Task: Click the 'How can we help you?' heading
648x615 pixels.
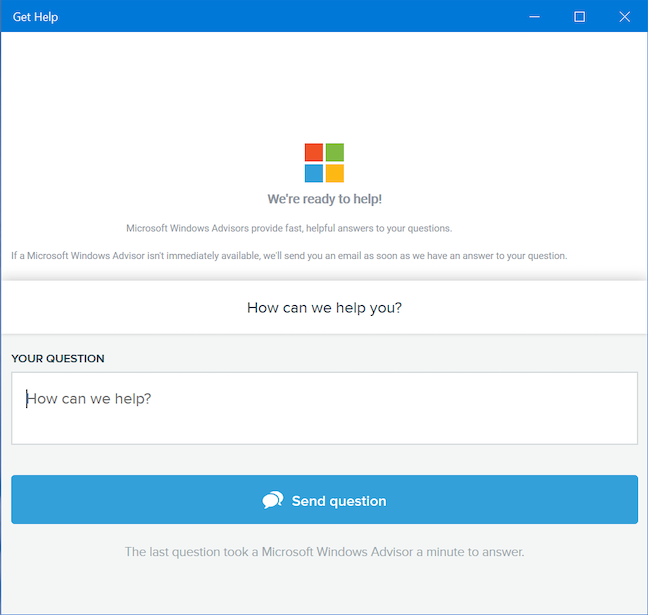Action: 324,308
